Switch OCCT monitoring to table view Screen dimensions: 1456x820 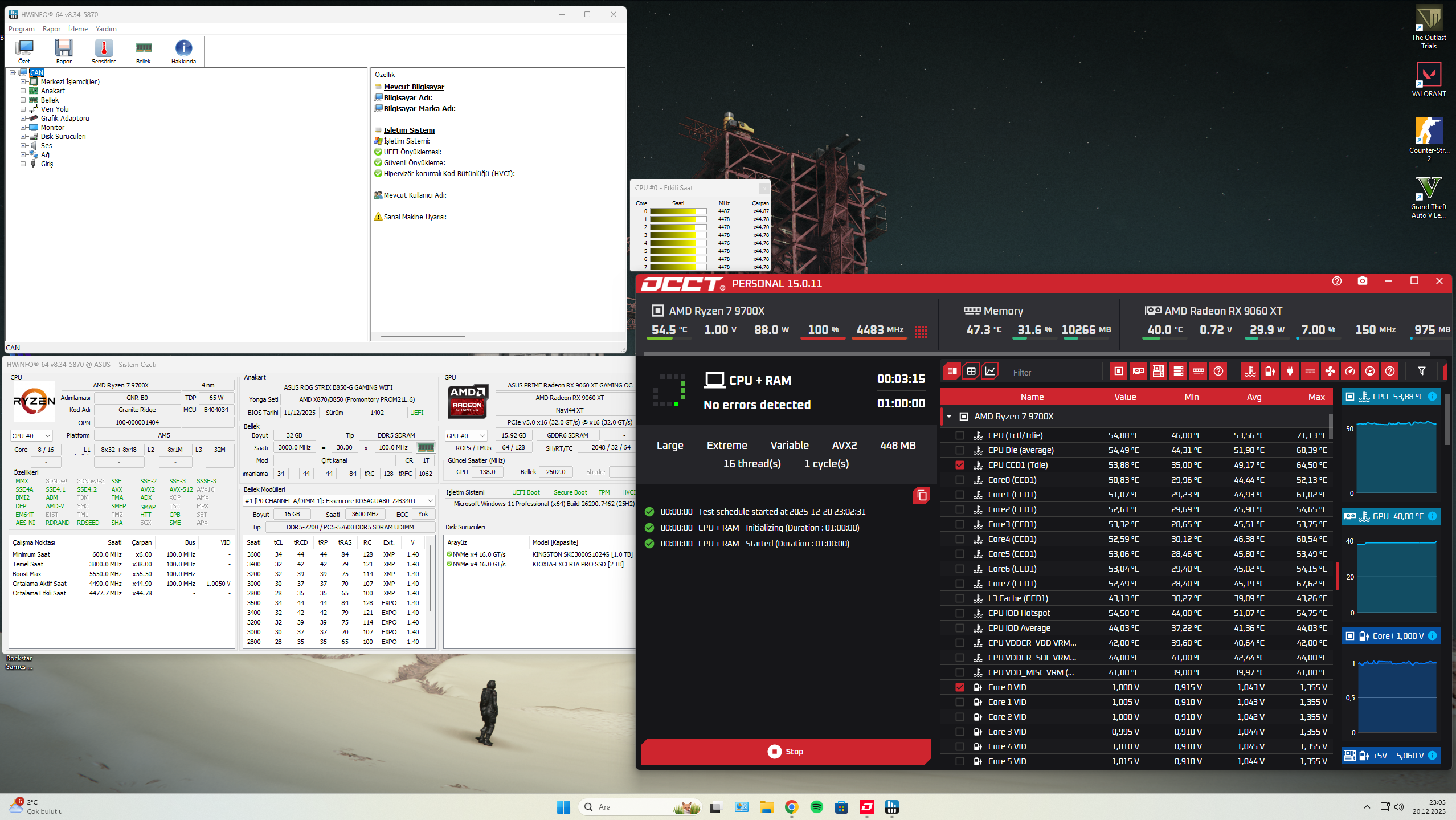(x=971, y=372)
